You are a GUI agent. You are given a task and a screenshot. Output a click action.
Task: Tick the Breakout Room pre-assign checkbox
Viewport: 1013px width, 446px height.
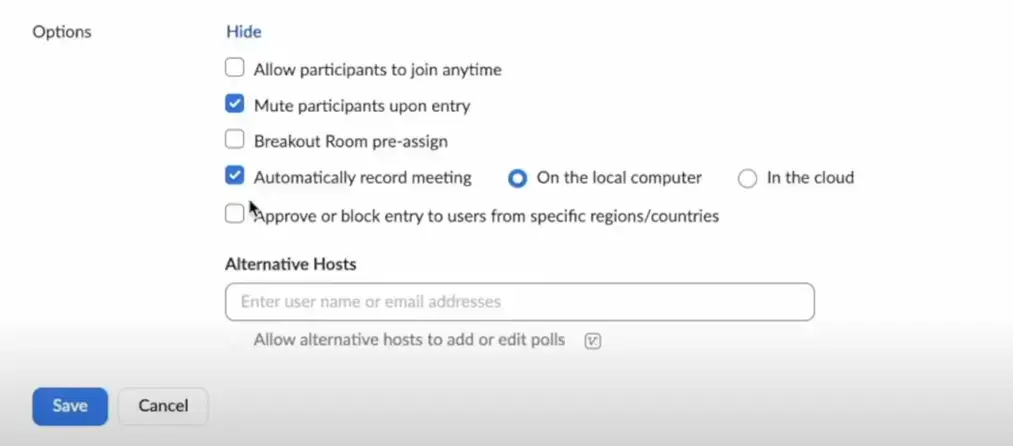click(x=235, y=140)
